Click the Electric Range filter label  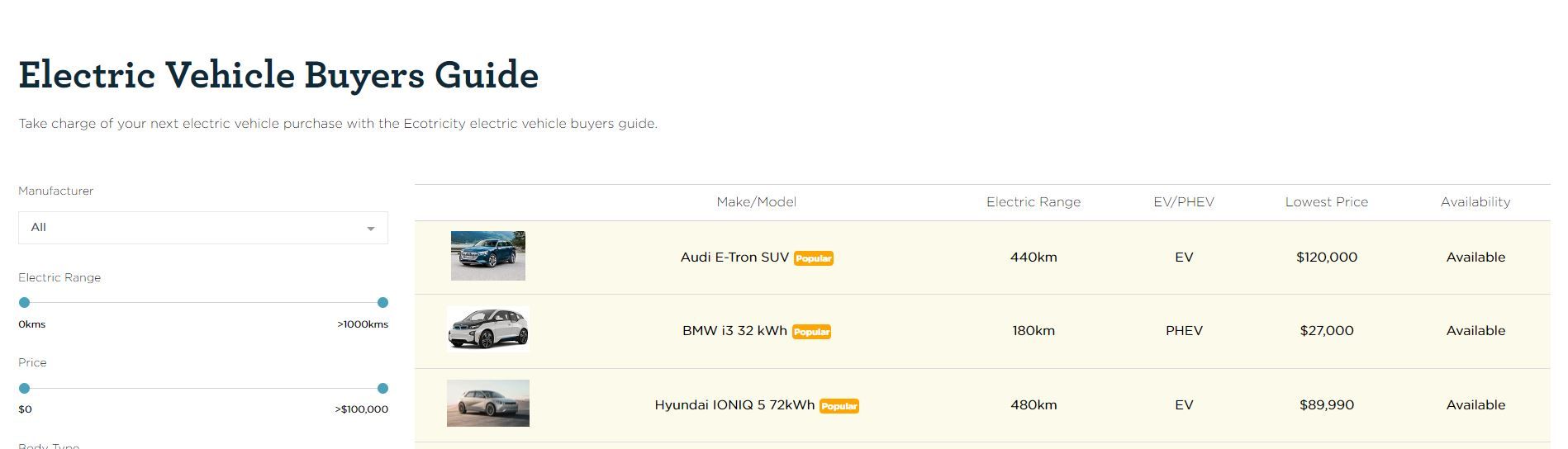click(59, 277)
